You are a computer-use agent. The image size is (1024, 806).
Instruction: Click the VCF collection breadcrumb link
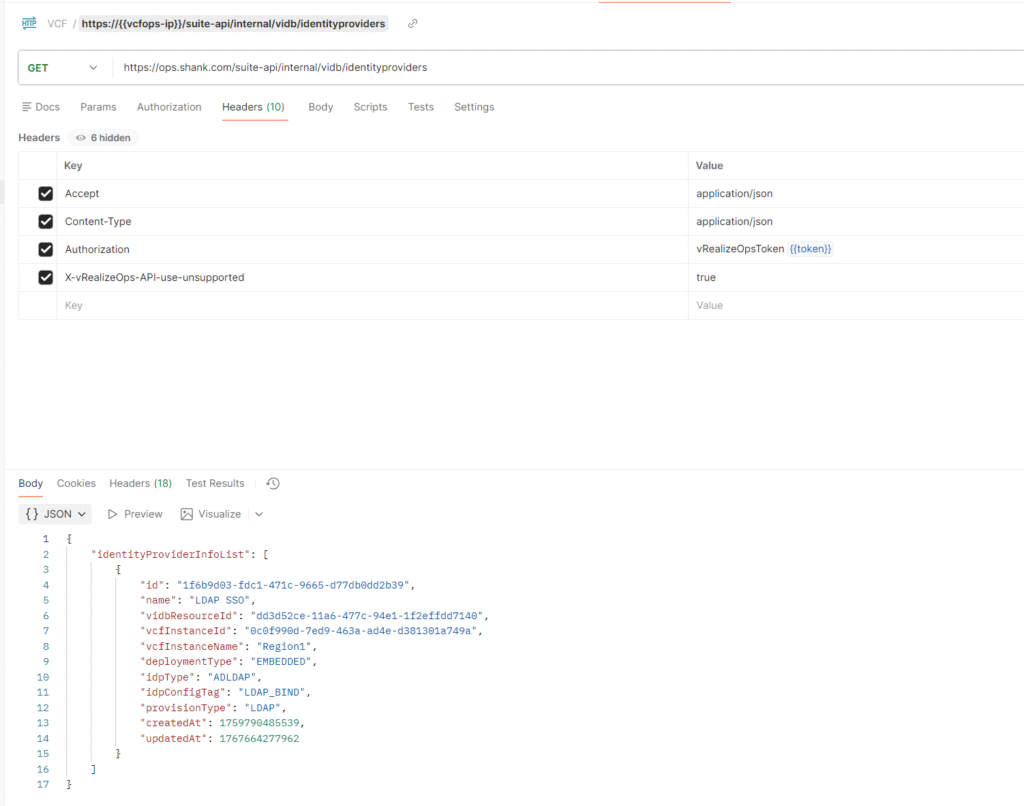click(x=57, y=23)
